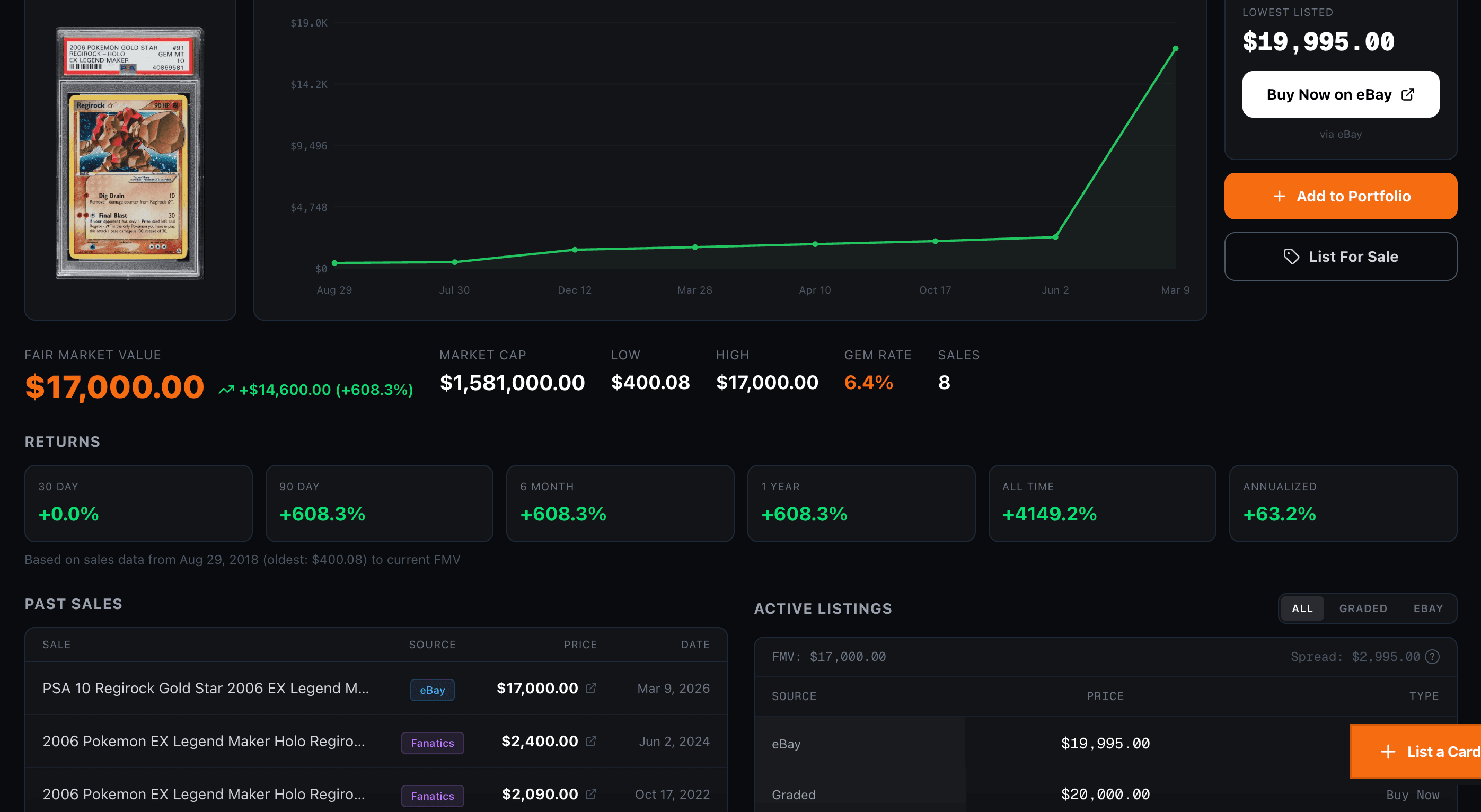This screenshot has height=812, width=1481.
Task: Click the floating List a Card button
Action: point(1415,751)
